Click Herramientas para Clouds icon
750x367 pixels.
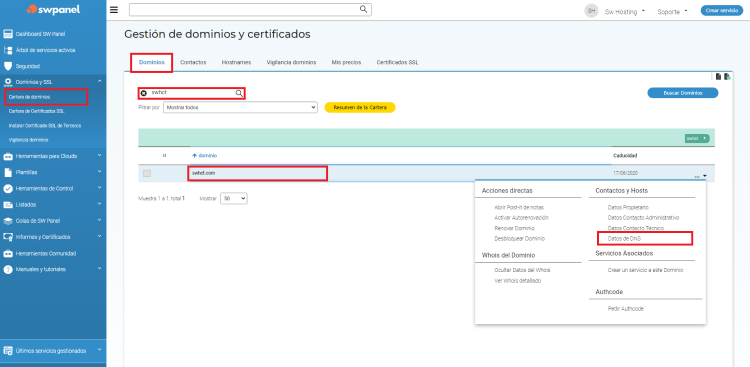(x=8, y=156)
